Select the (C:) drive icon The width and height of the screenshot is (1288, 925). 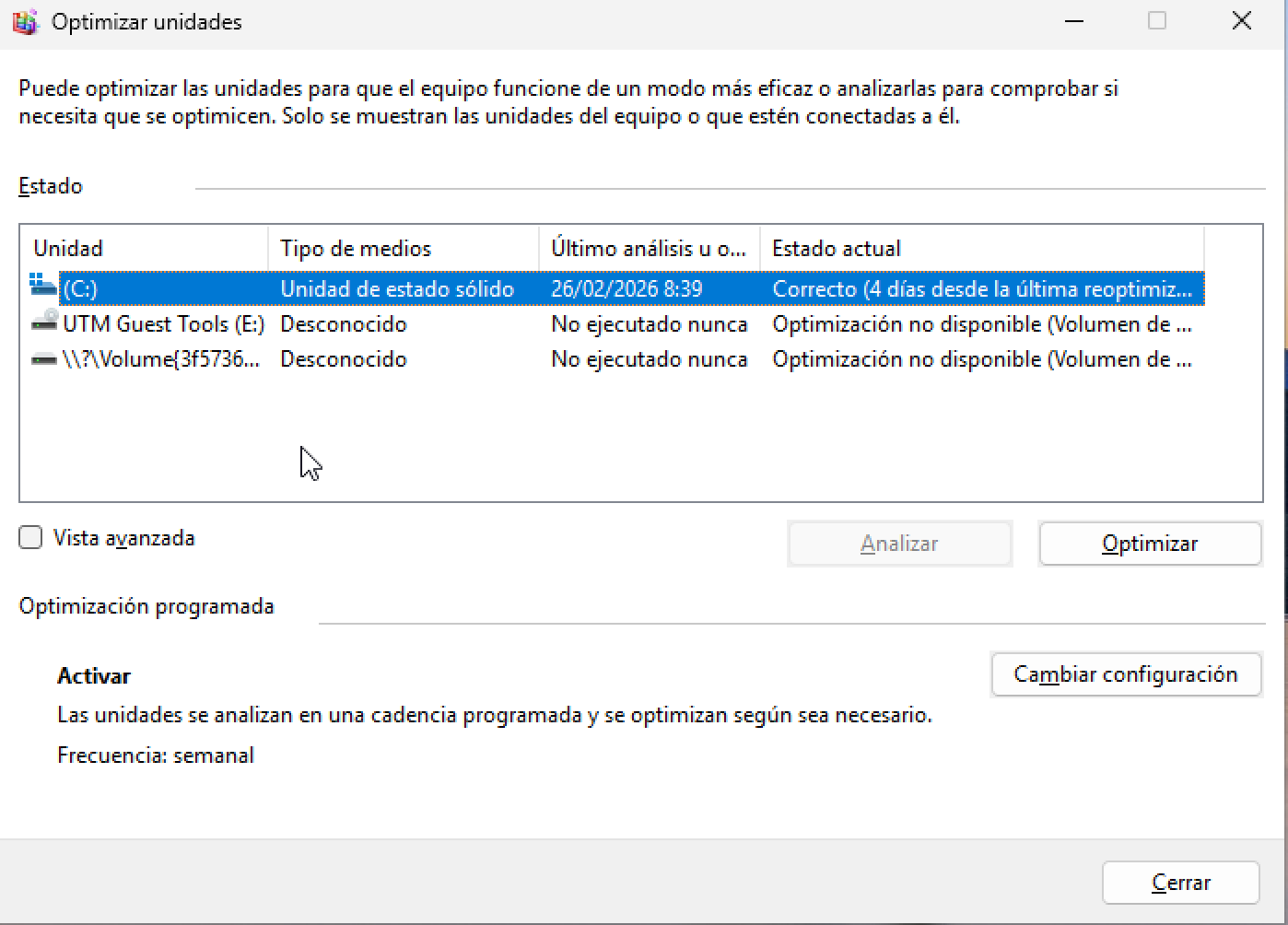[43, 287]
